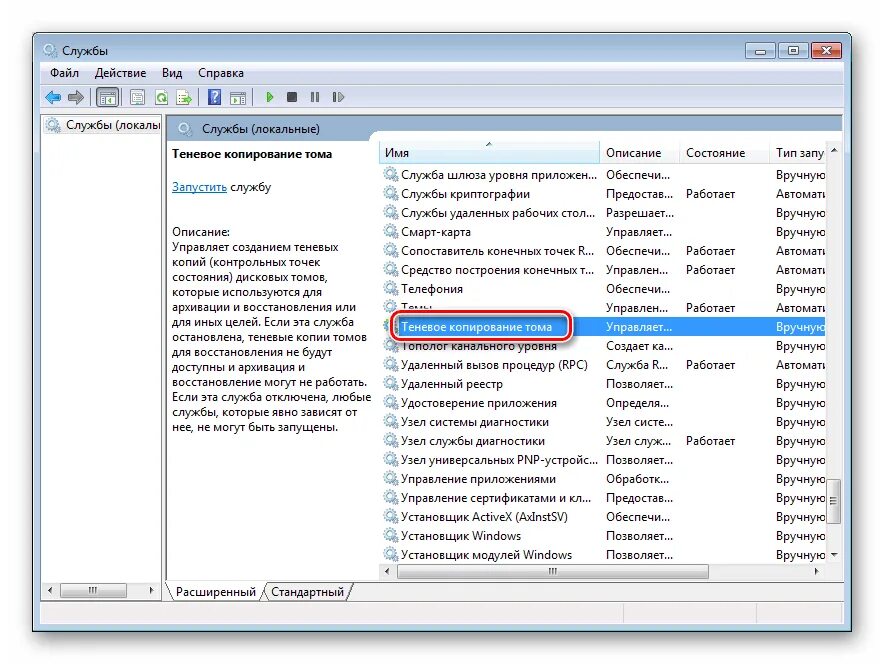Open the Файл menu
This screenshot has width=884, height=664.
click(x=64, y=73)
